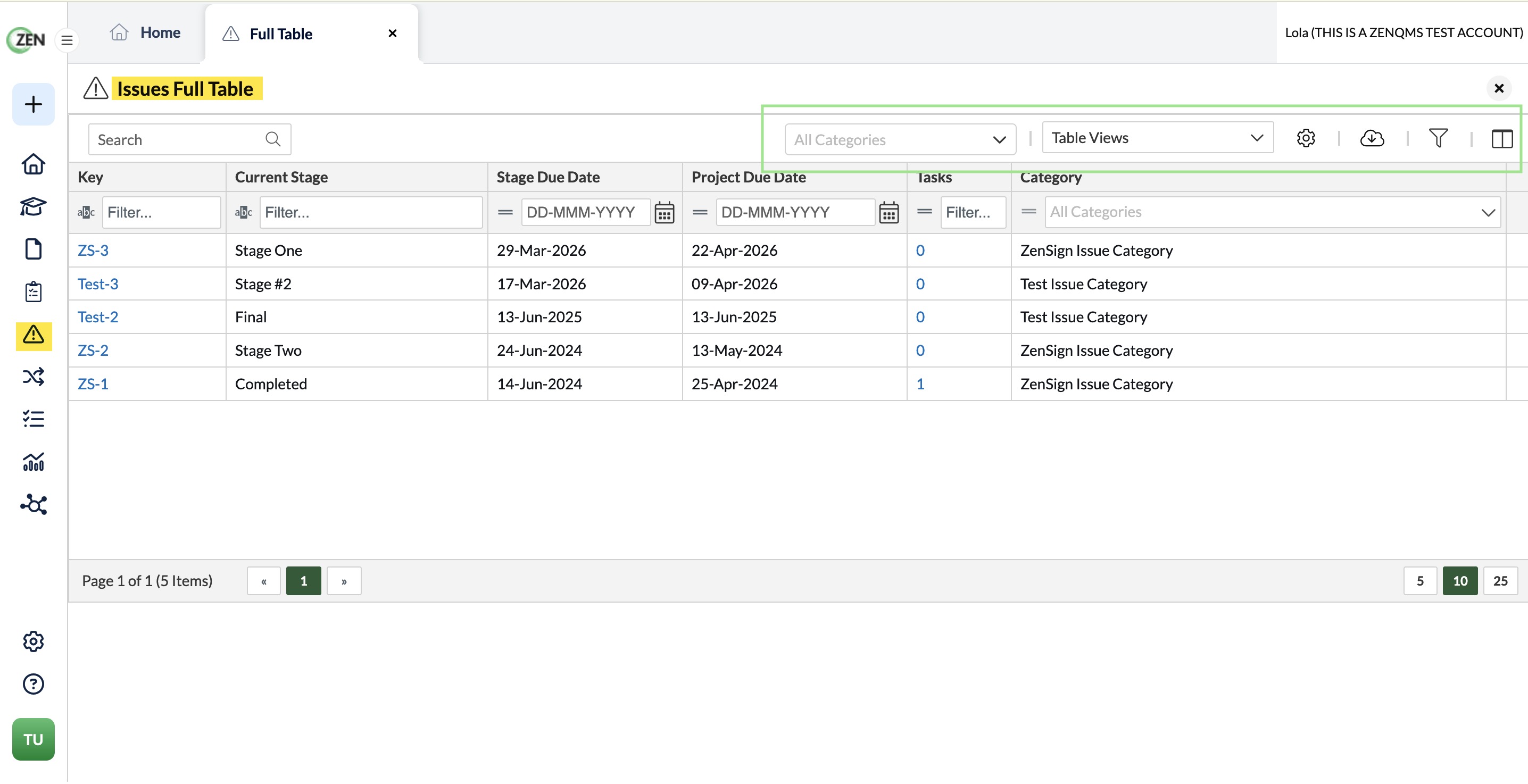Open issue Test-2
This screenshot has width=1528, height=784.
click(98, 318)
